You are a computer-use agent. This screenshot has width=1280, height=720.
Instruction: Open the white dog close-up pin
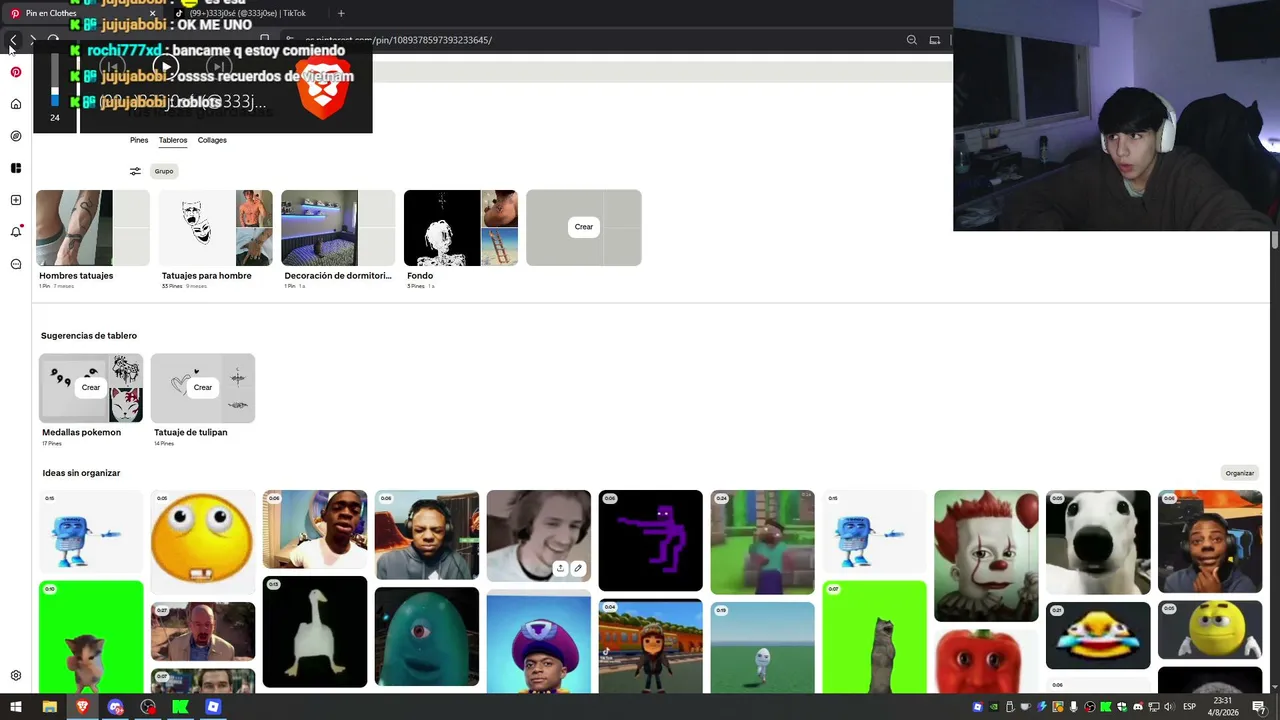(x=1098, y=542)
